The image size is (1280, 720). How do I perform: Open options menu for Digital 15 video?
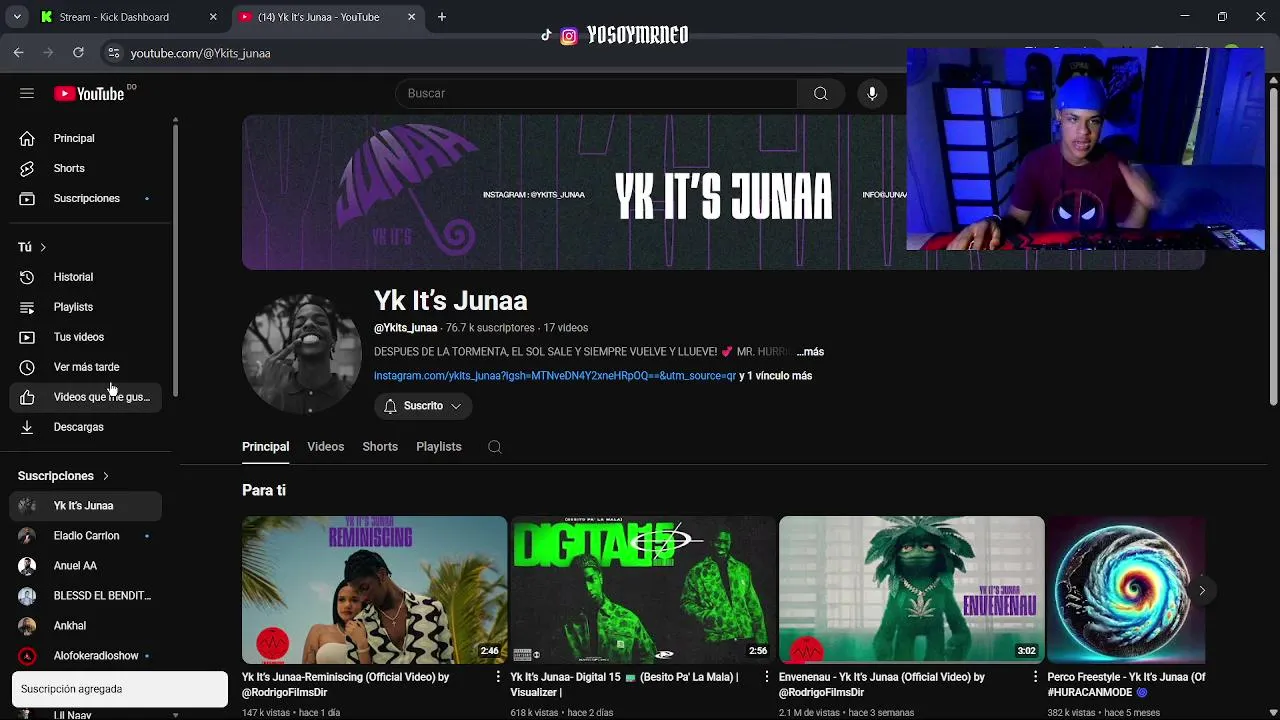pos(767,677)
